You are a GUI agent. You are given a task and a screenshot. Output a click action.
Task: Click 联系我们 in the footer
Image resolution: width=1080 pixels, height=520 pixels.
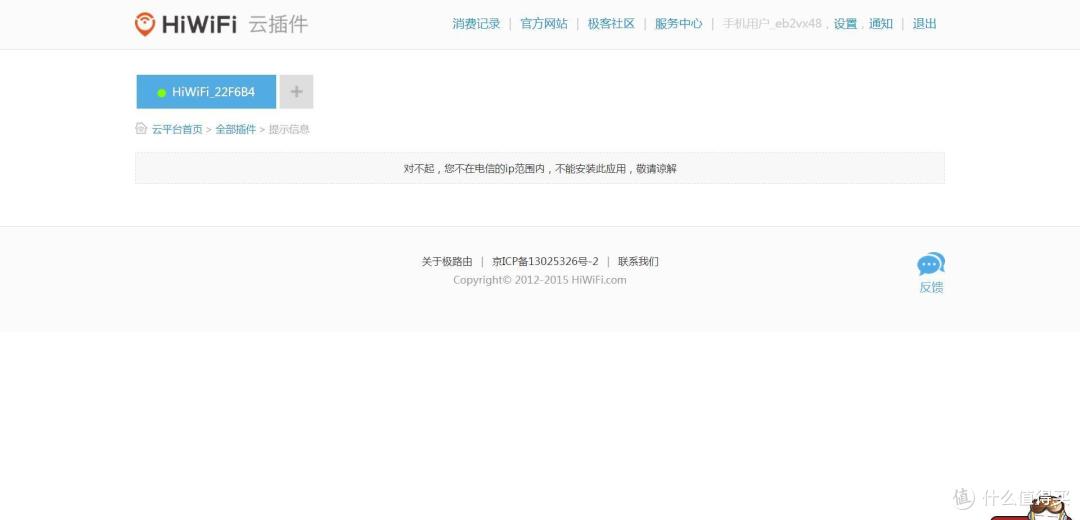click(638, 261)
